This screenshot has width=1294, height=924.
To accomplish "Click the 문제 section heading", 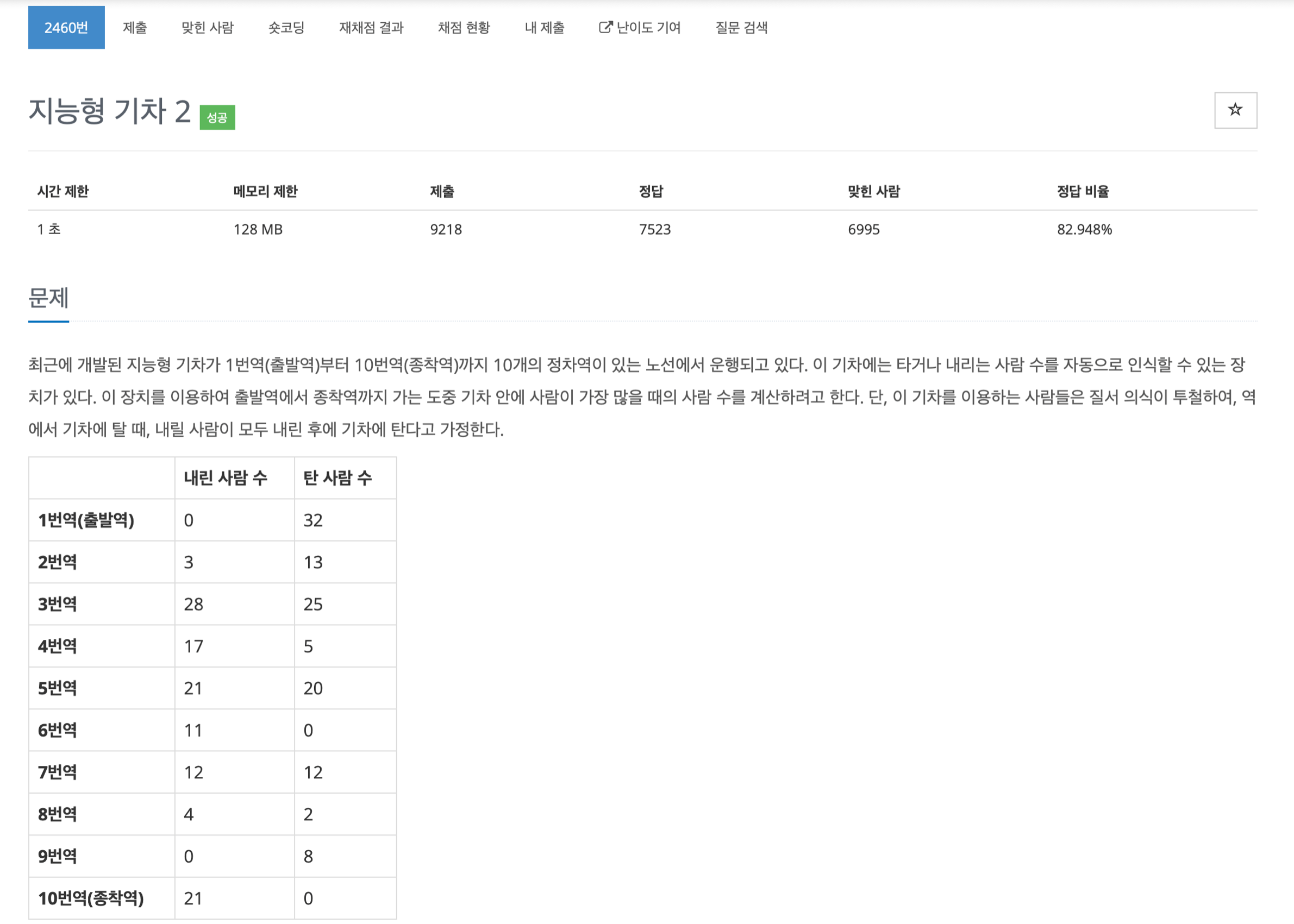I will 48,298.
